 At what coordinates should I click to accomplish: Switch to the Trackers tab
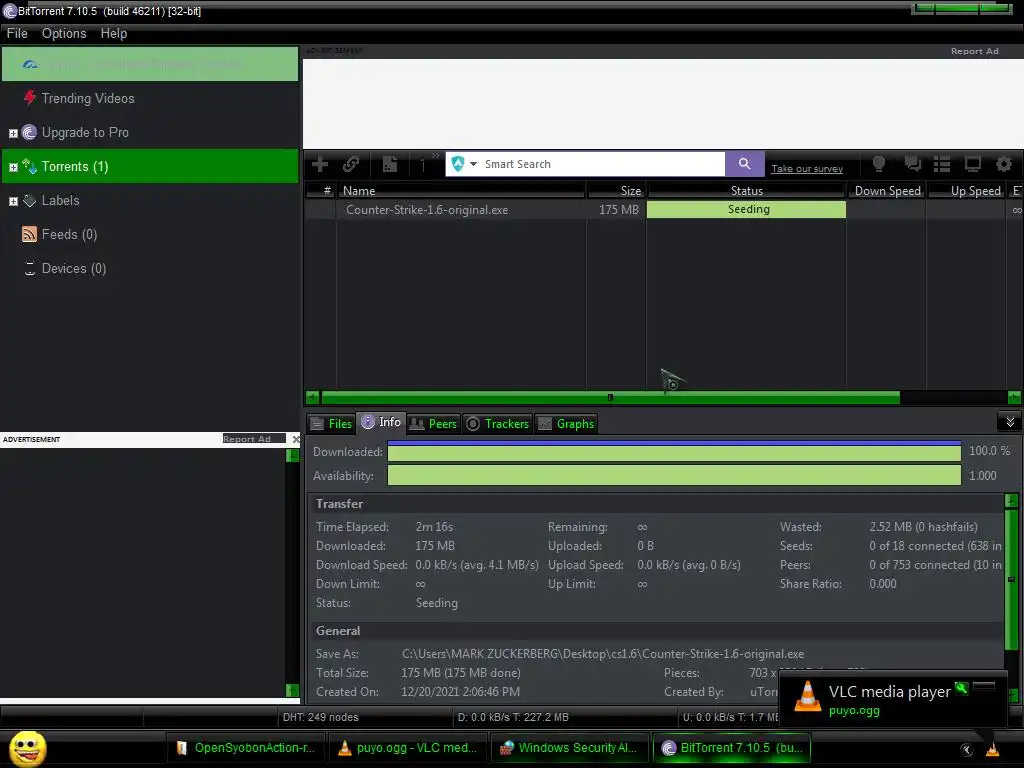(x=498, y=424)
